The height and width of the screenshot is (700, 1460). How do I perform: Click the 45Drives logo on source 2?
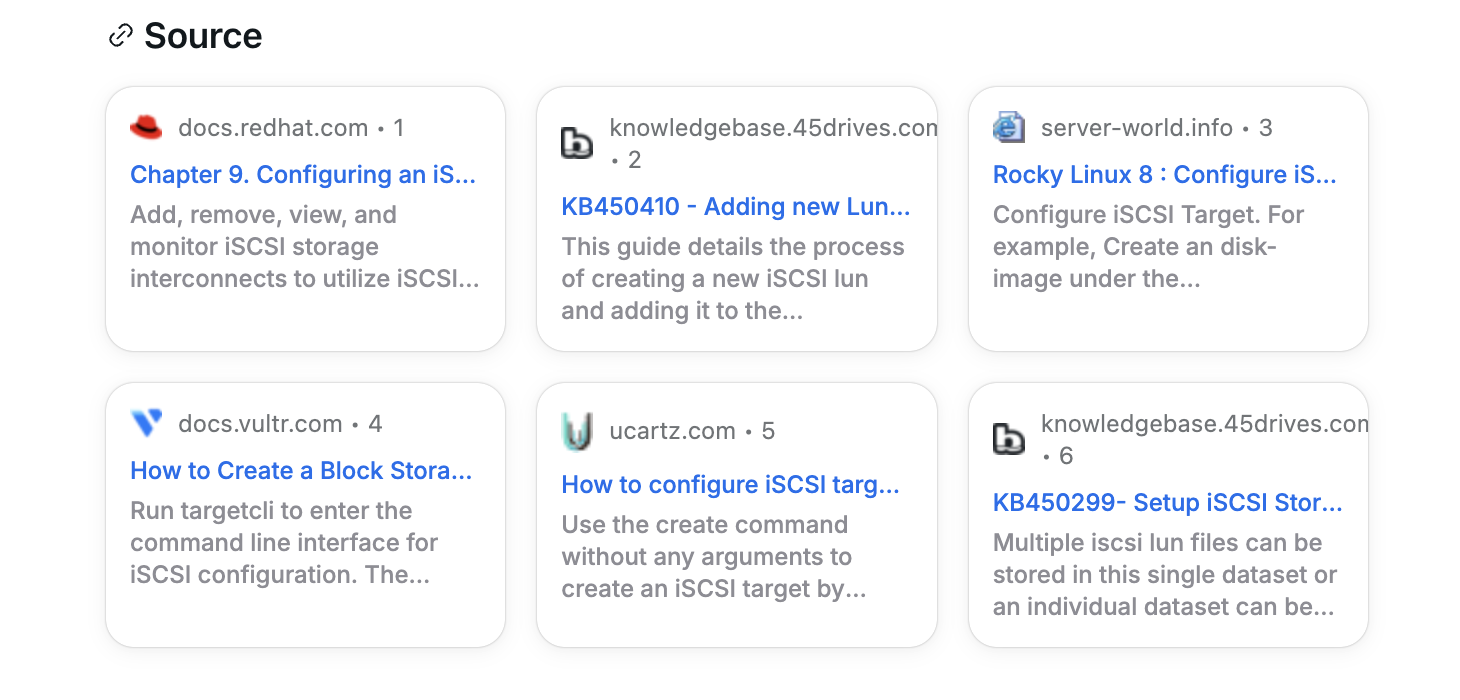click(x=577, y=144)
